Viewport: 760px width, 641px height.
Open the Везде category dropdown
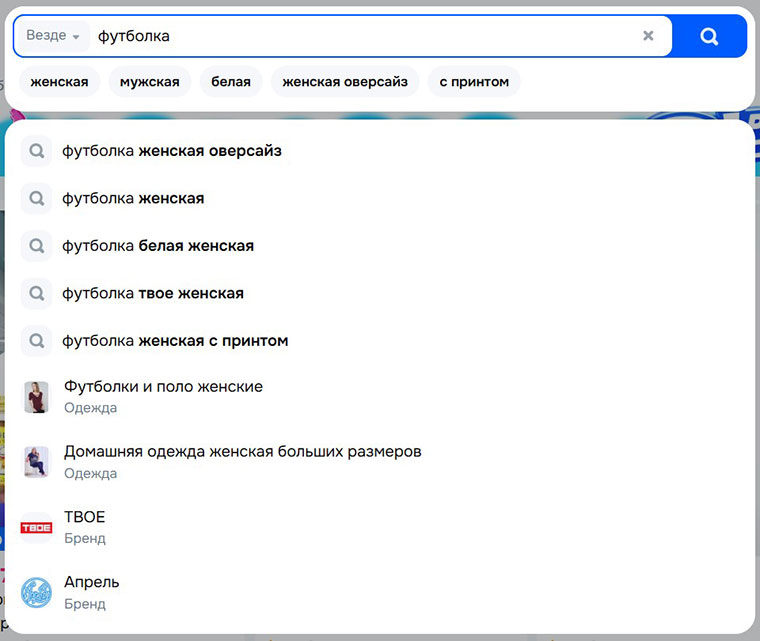[x=52, y=35]
